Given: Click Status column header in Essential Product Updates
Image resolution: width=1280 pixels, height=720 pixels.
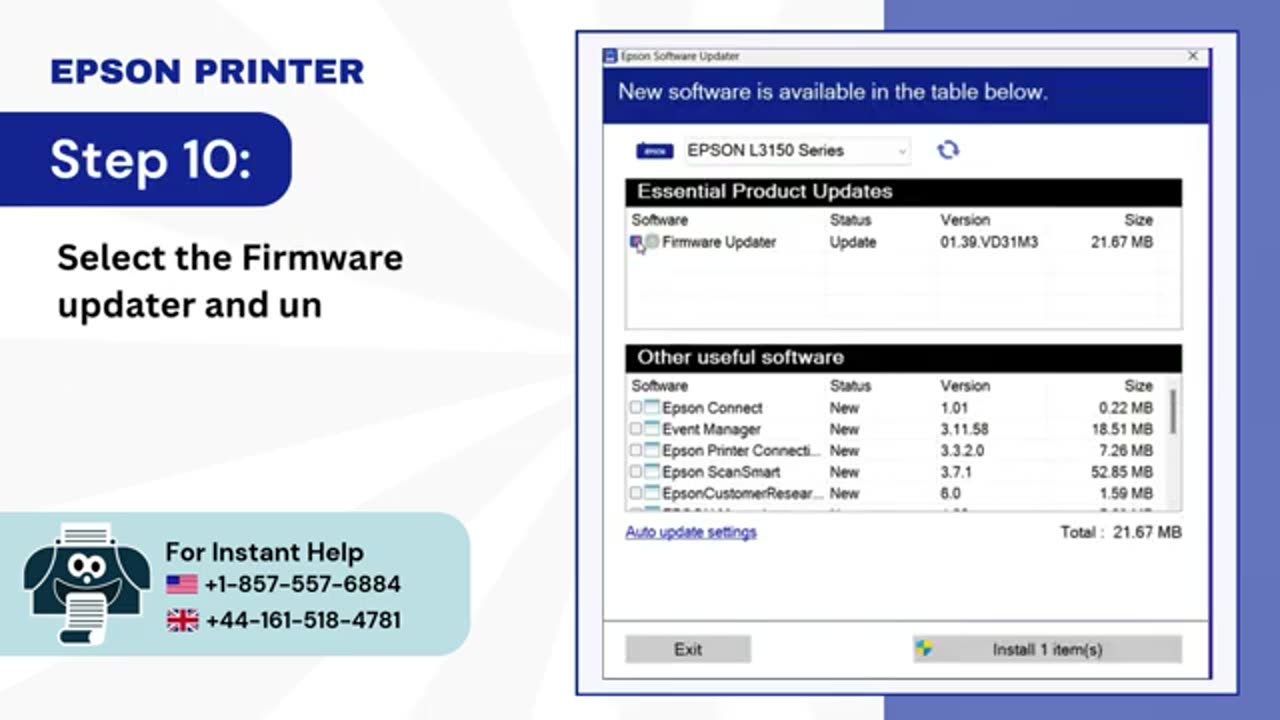Looking at the screenshot, I should [850, 220].
